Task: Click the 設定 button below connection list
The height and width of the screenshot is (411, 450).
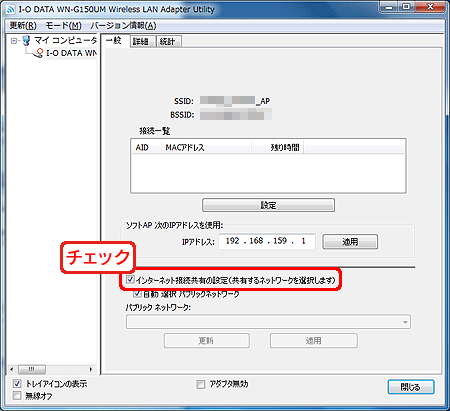Action: point(268,205)
